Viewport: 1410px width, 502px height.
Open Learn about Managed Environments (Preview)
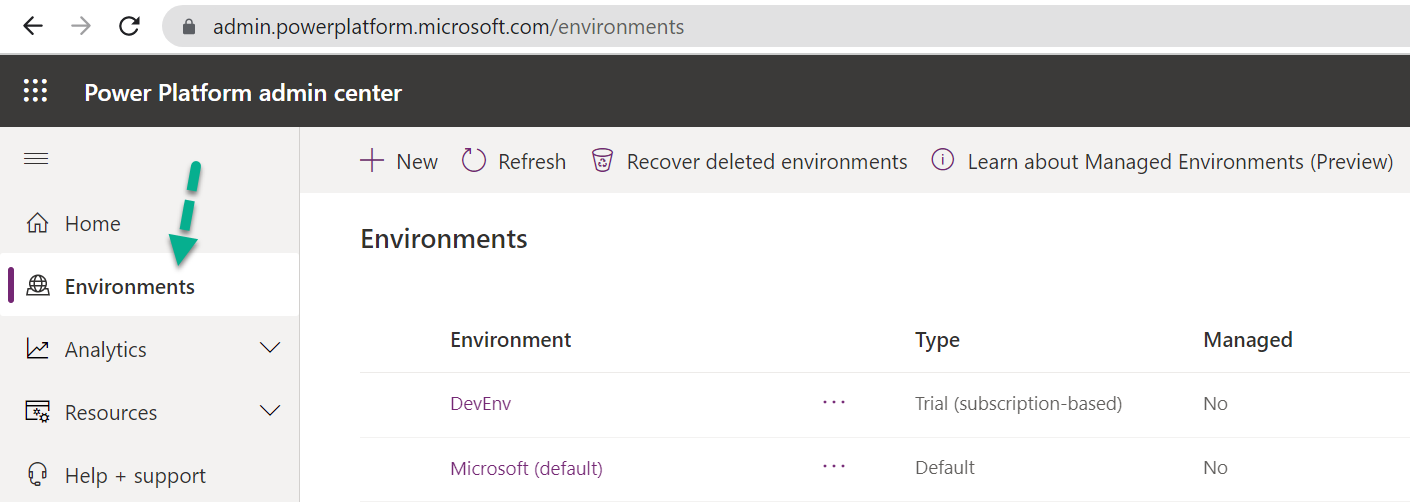pyautogui.click(x=1162, y=161)
